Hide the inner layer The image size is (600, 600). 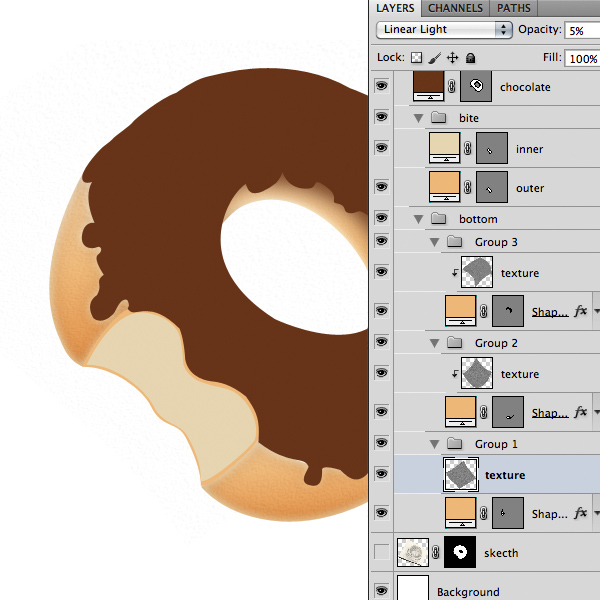[x=381, y=148]
